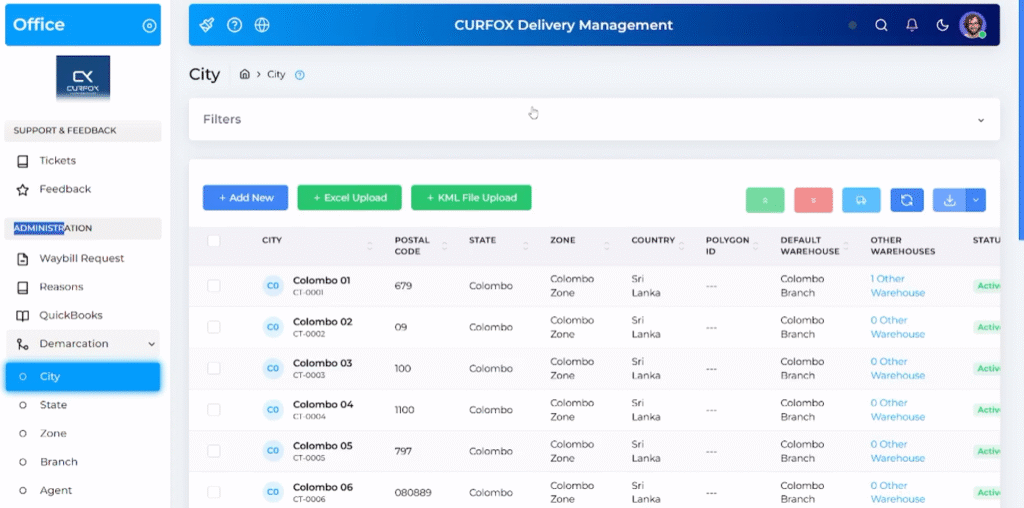This screenshot has height=508, width=1024.
Task: Click the blue refresh button
Action: (906, 200)
